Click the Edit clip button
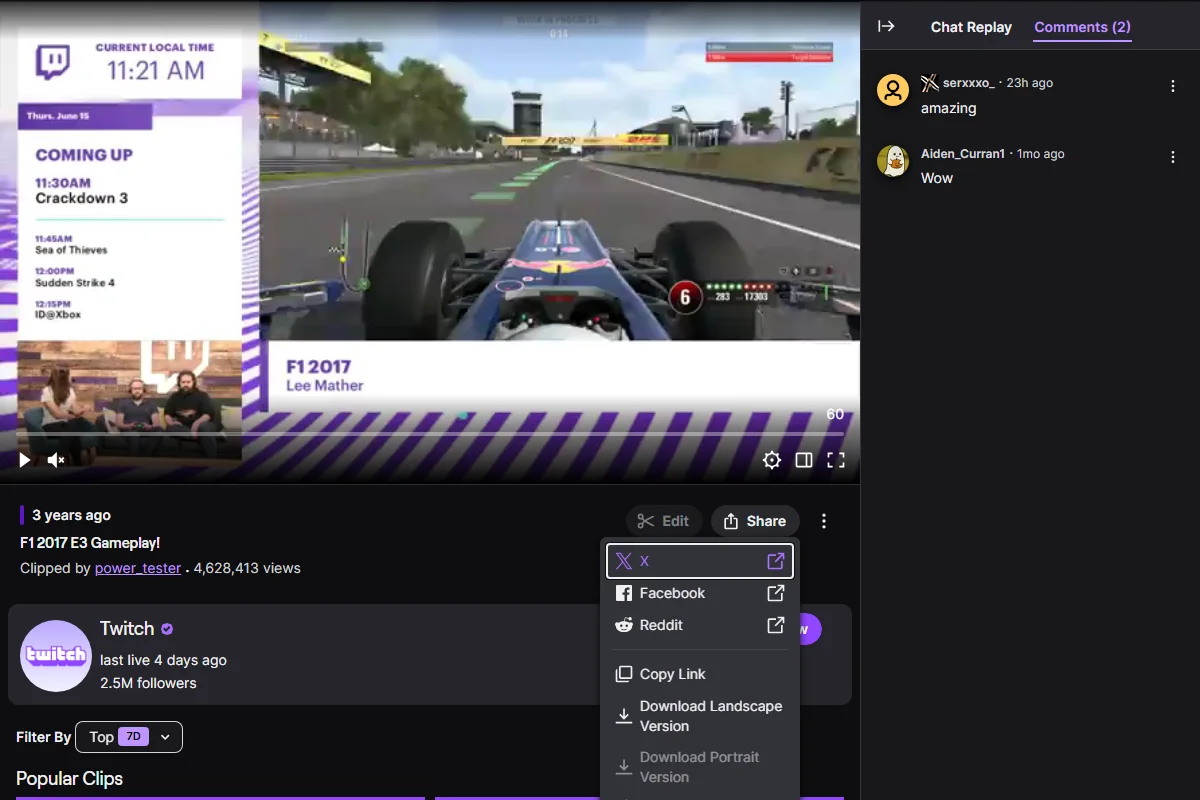Screen dimensions: 1200x800 664,521
